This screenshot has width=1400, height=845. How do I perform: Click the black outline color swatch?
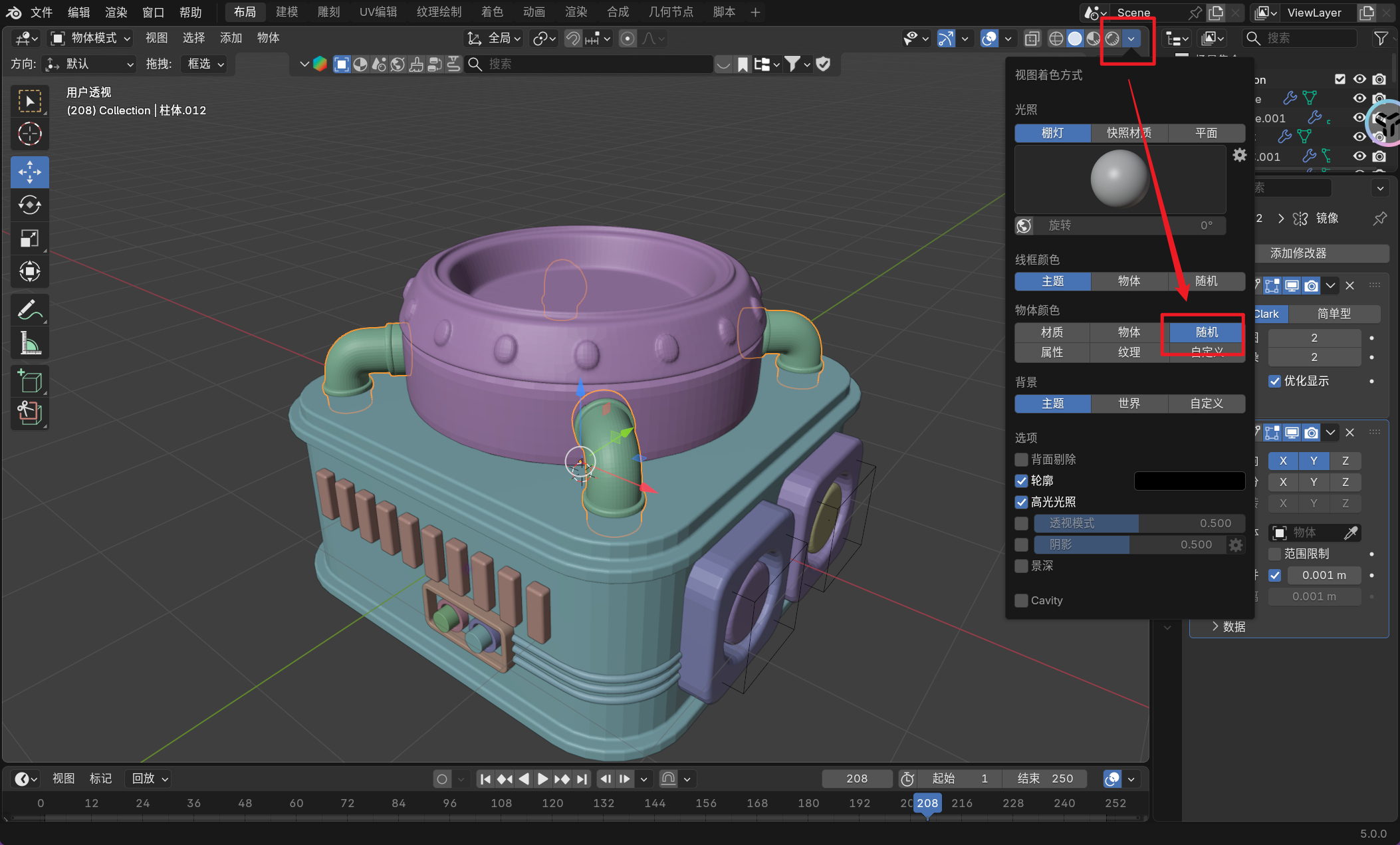click(x=1189, y=481)
